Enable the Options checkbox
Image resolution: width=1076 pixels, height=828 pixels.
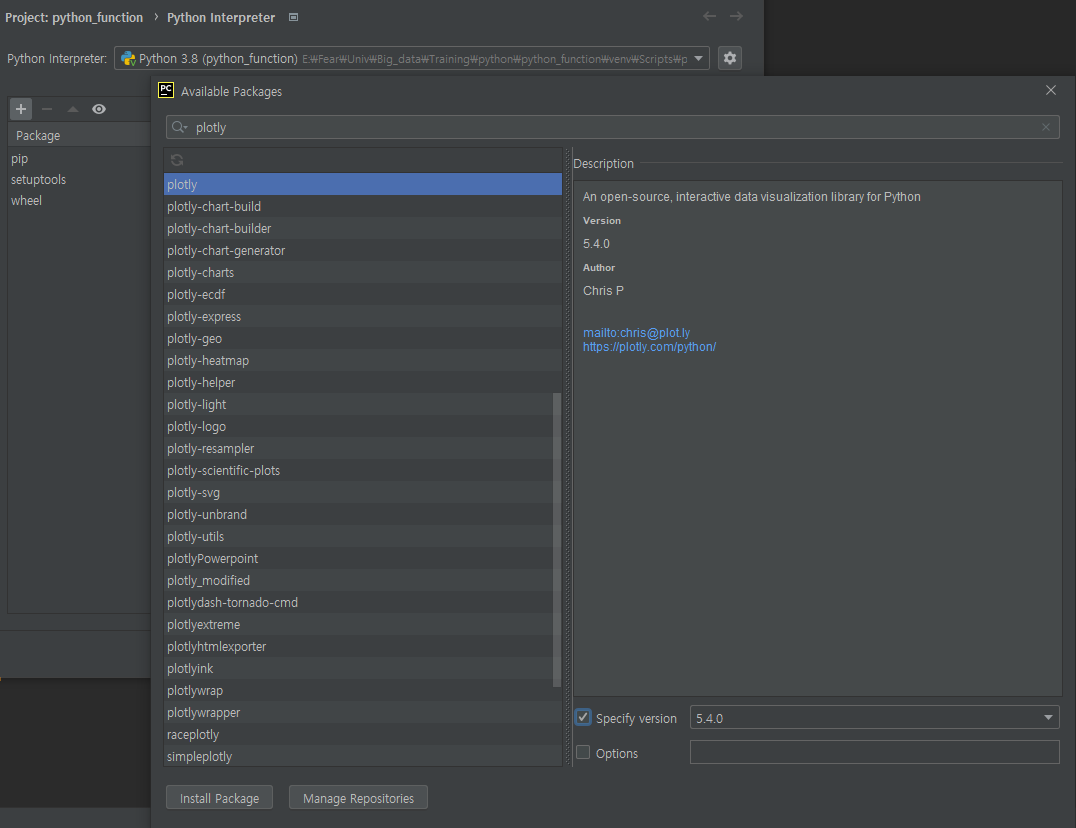click(x=583, y=753)
